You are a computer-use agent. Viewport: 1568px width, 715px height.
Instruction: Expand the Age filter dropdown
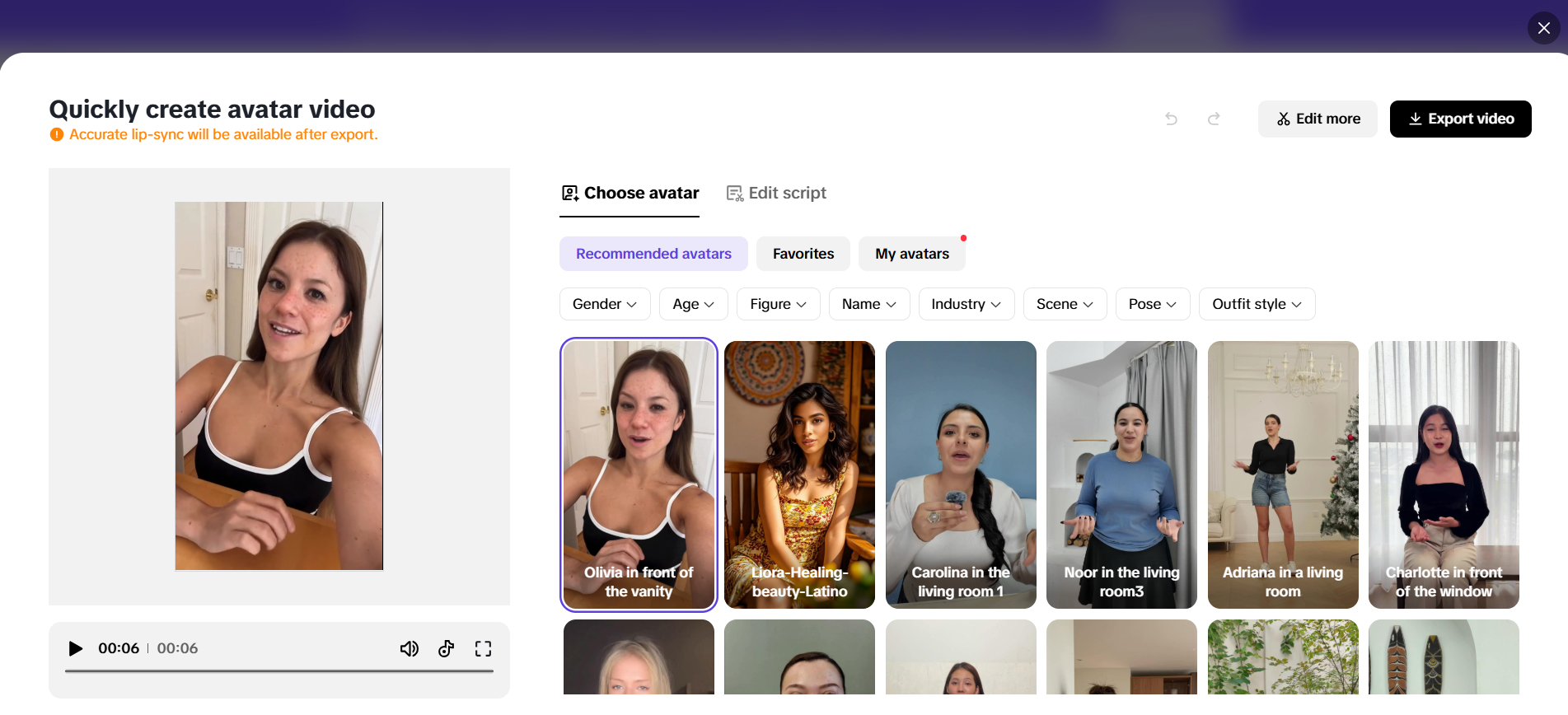pos(693,304)
